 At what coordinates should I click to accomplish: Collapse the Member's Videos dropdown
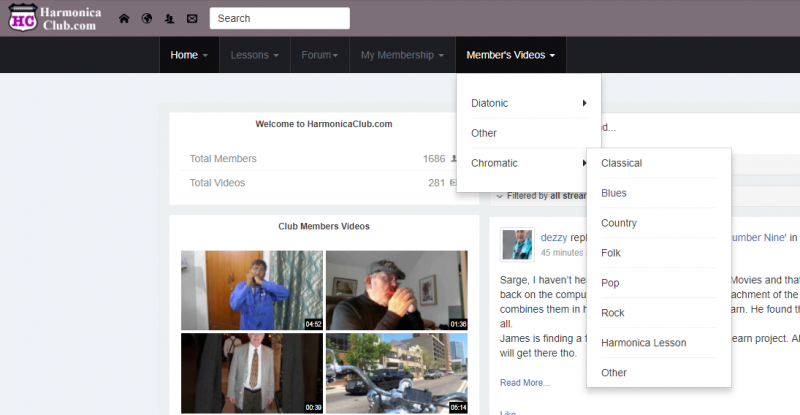(511, 55)
